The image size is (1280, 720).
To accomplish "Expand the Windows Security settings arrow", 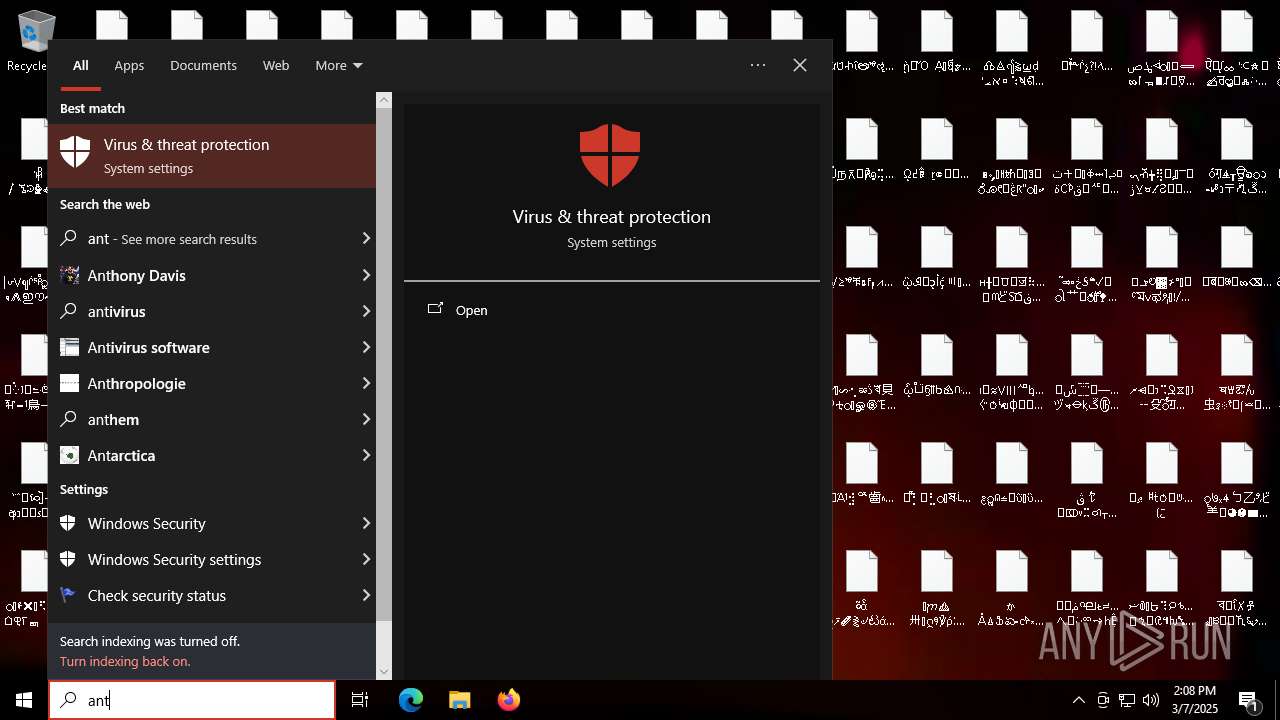I will tap(366, 559).
